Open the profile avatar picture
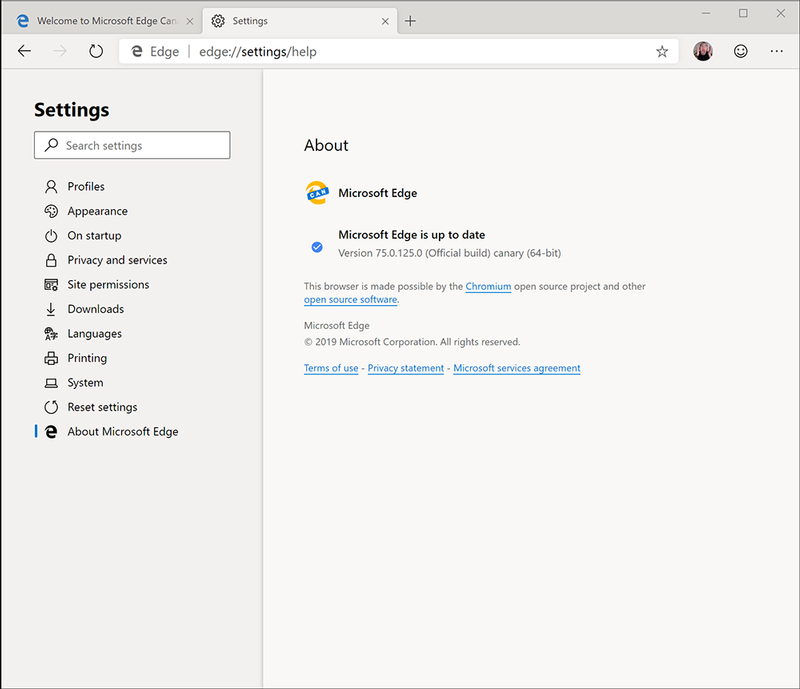The image size is (800, 689). 703,51
